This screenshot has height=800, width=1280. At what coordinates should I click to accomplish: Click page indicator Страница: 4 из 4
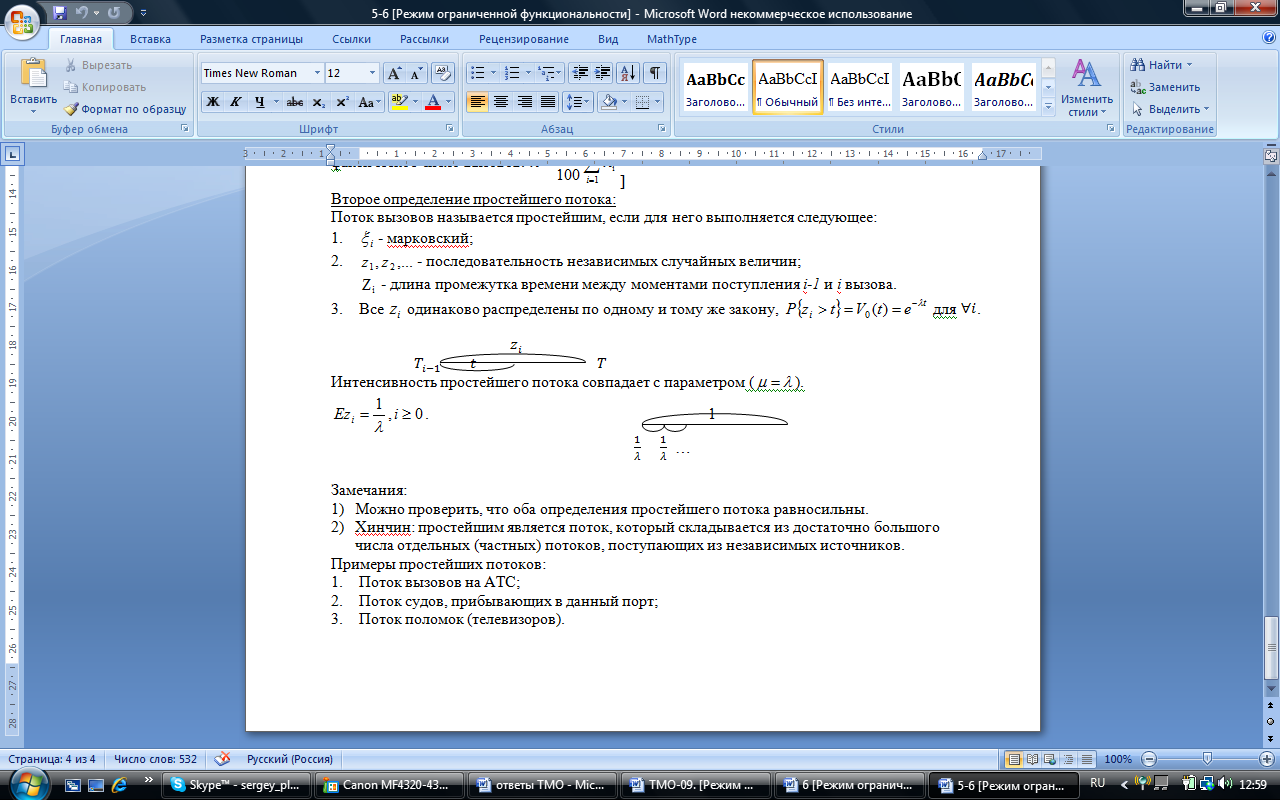52,759
